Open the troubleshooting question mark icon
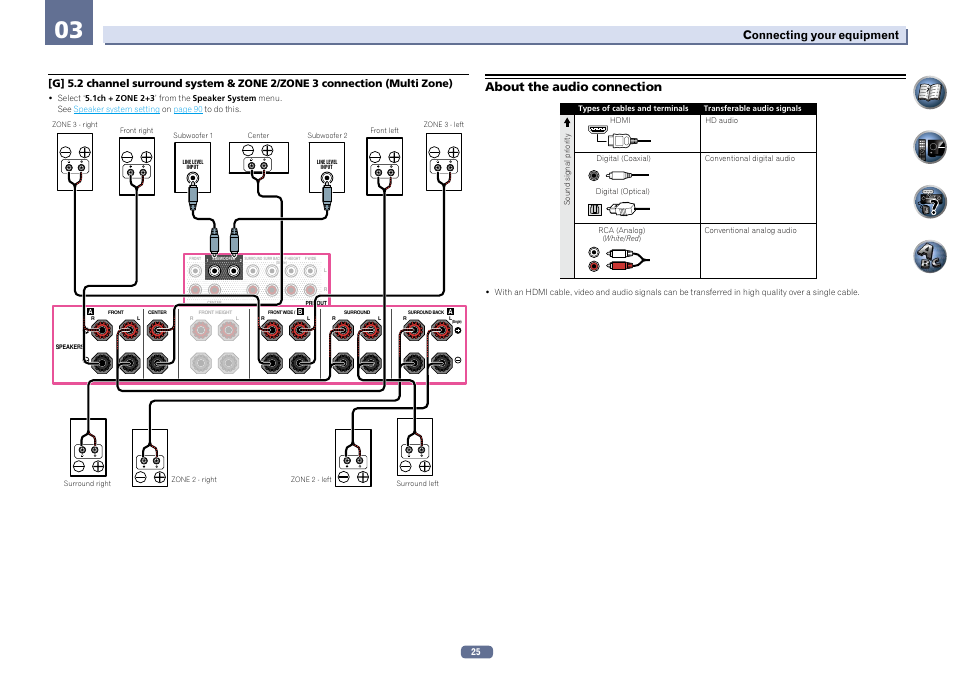This screenshot has height=675, width=954. point(929,202)
